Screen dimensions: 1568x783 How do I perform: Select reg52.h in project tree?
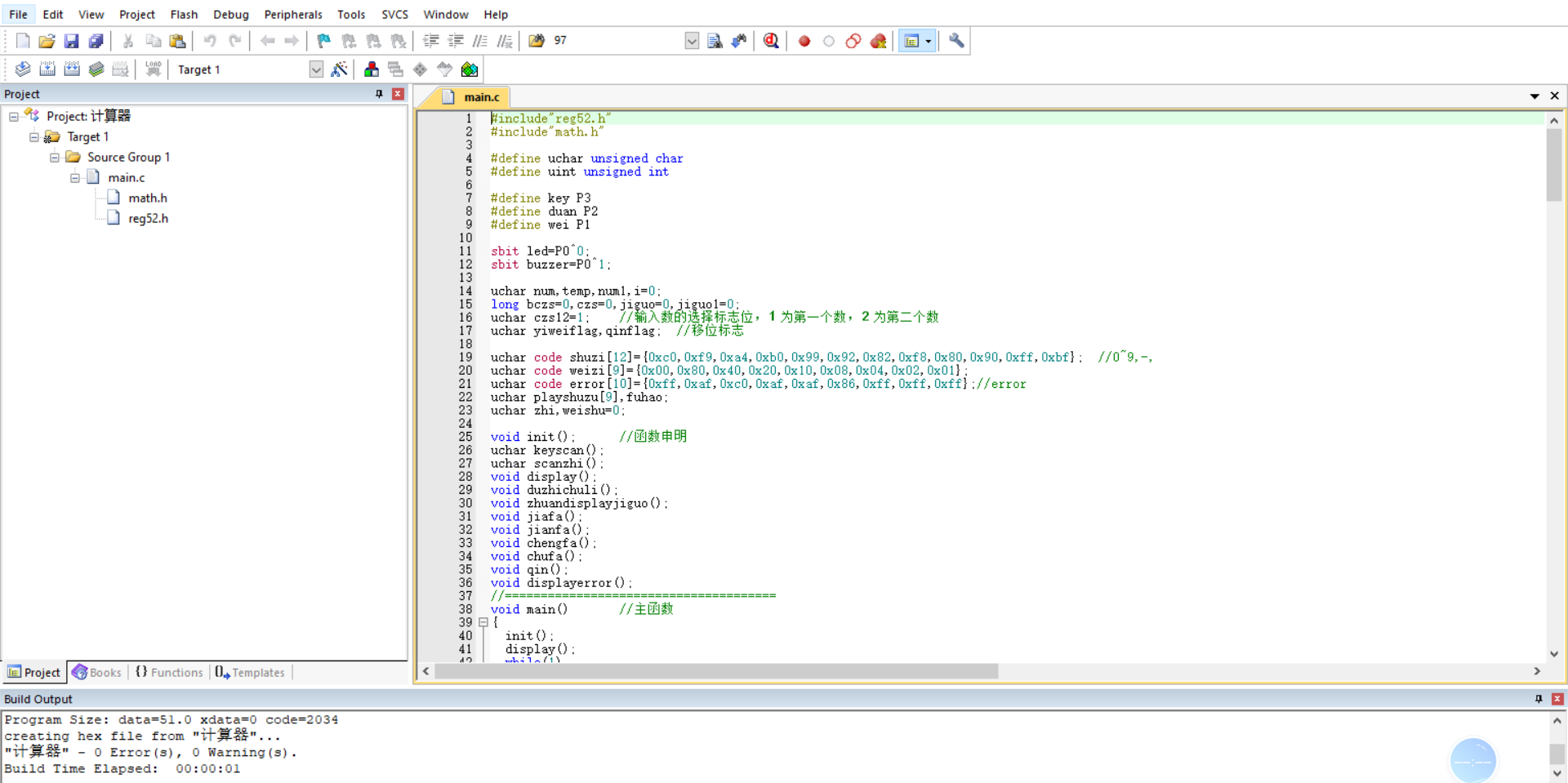pos(148,218)
